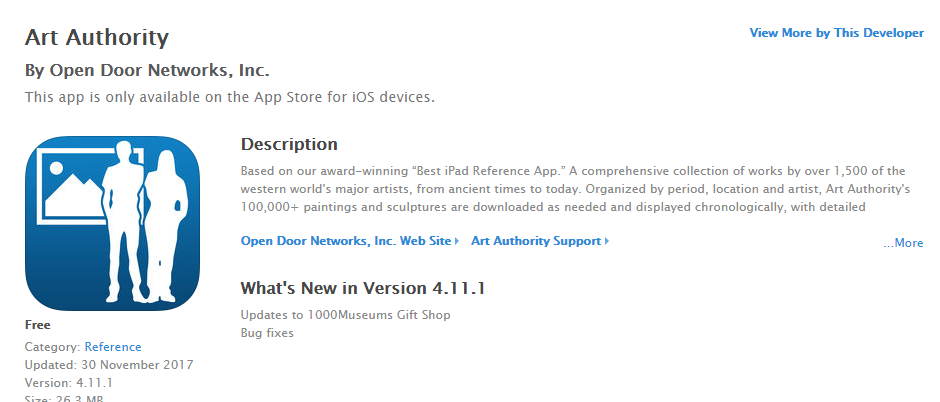Click the Updated 30 November 2017 line

point(109,365)
